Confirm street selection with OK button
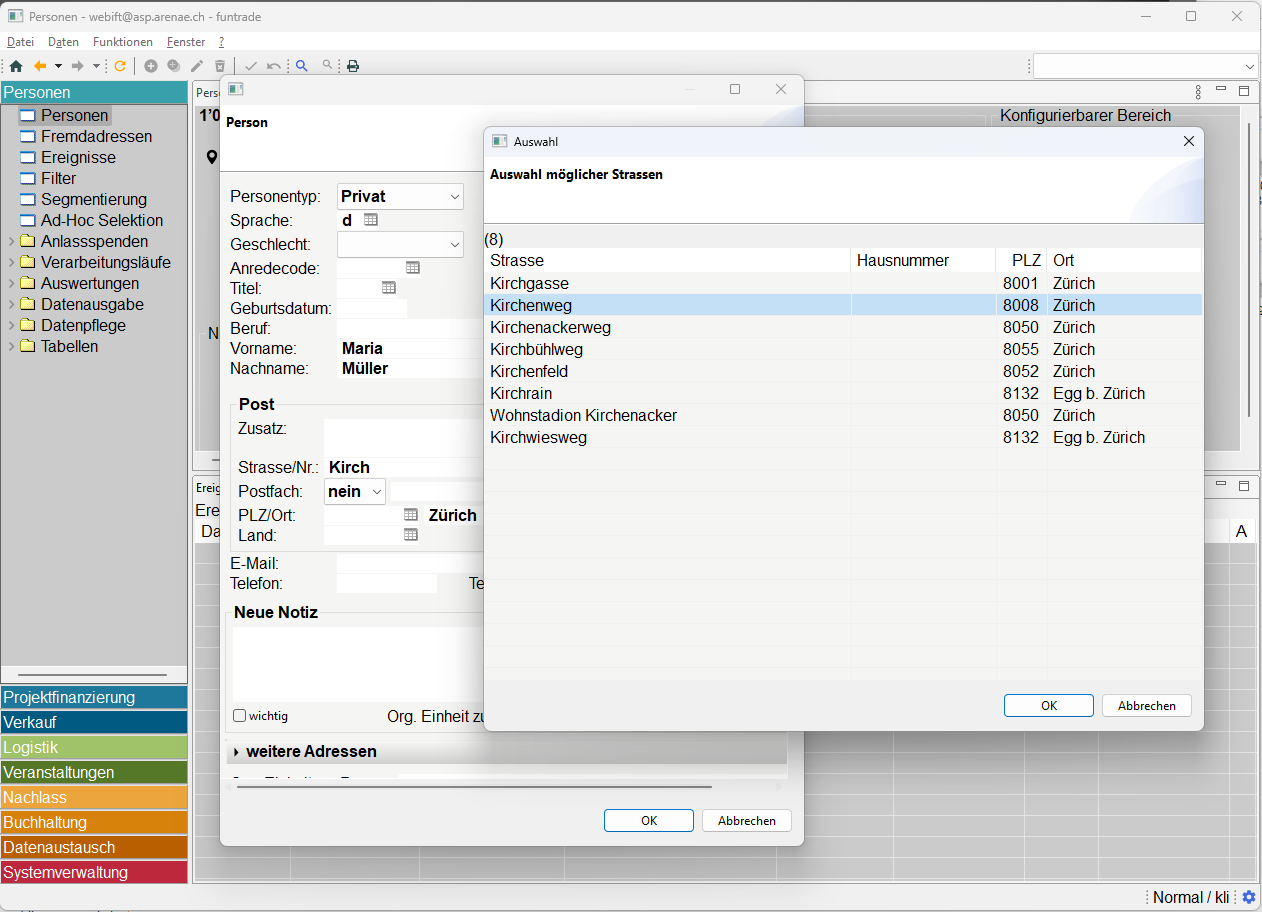The width and height of the screenshot is (1262, 912). coord(1048,705)
